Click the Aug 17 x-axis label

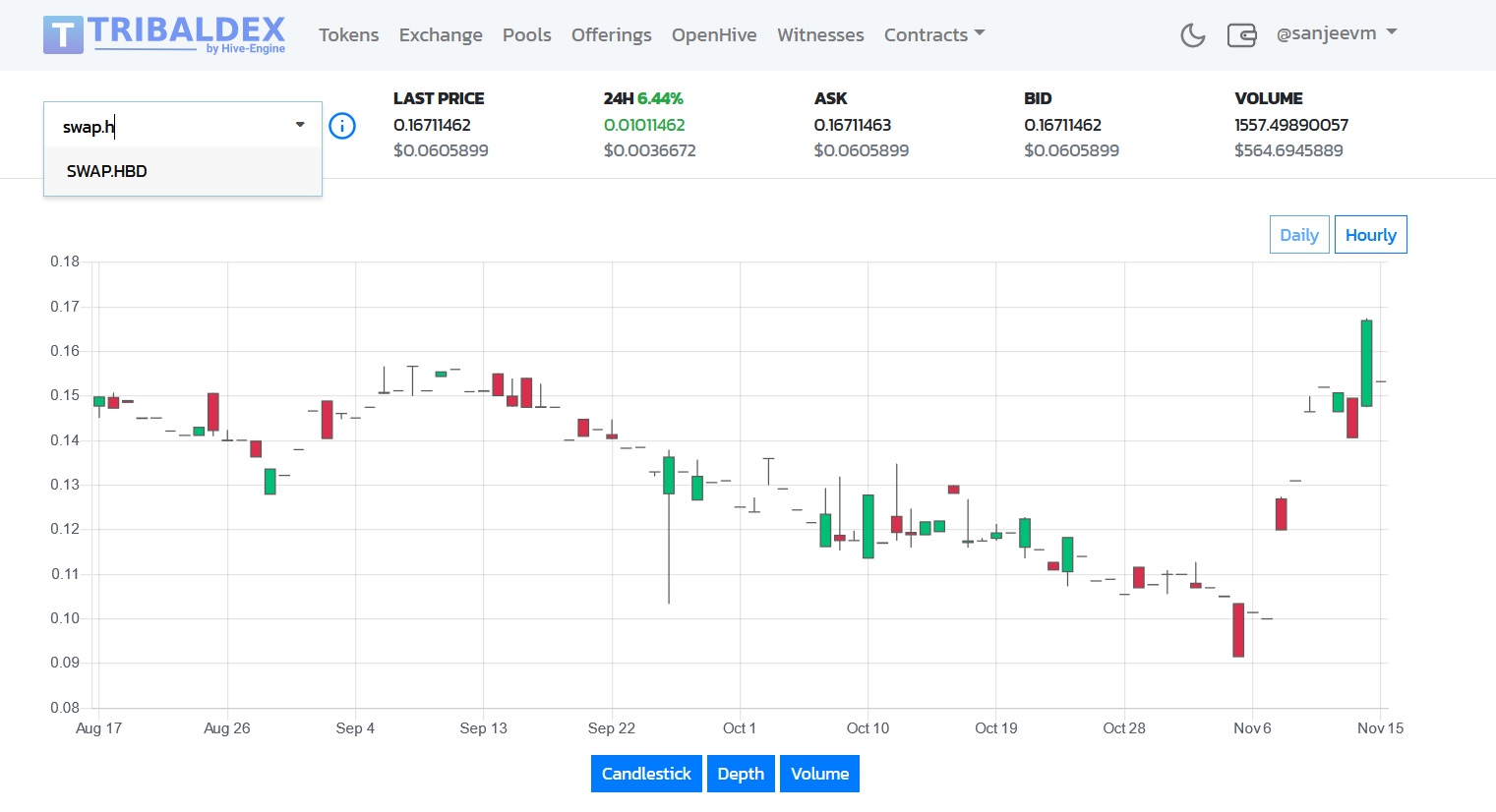(98, 728)
